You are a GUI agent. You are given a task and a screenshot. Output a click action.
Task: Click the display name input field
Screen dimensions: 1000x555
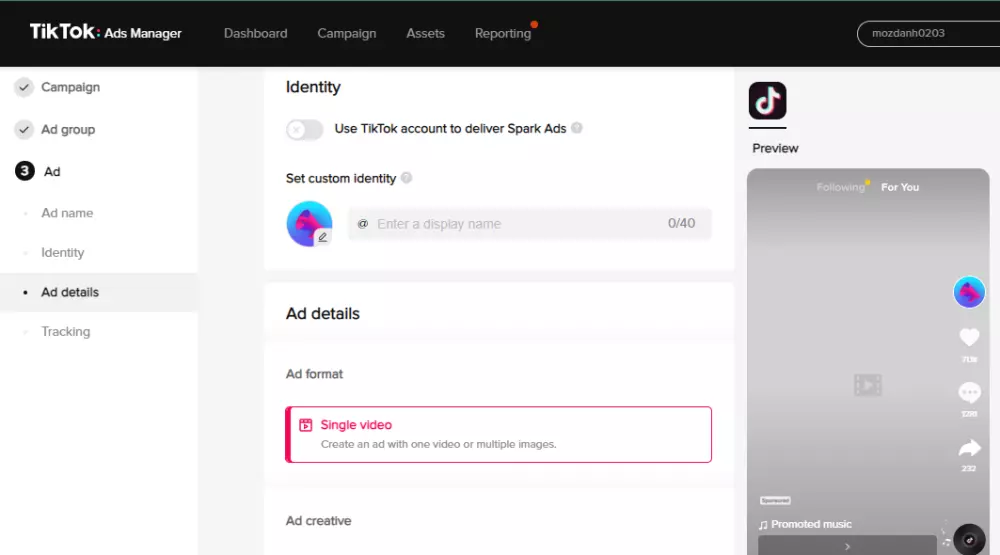tap(529, 224)
